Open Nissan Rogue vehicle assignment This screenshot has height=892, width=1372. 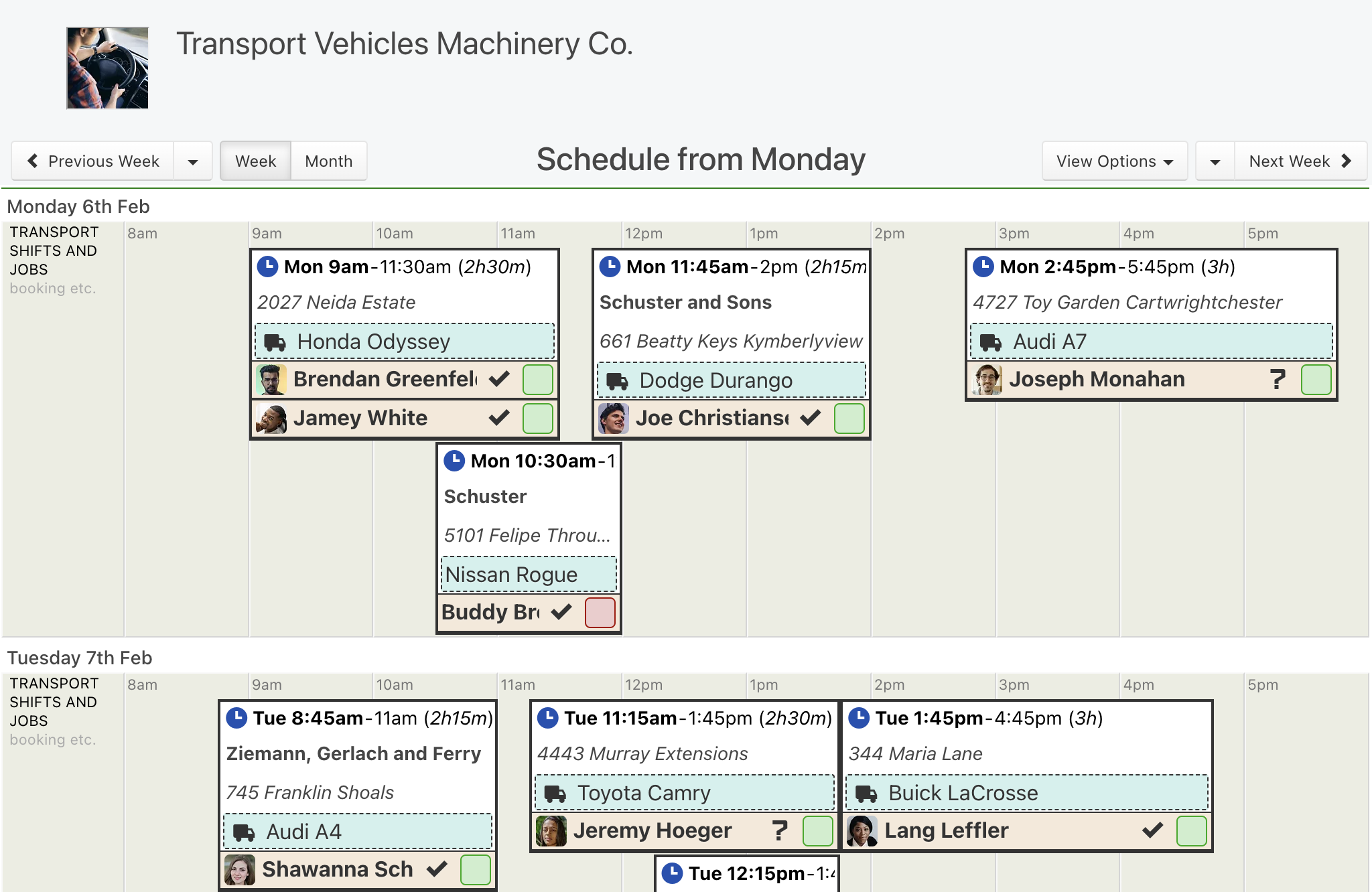tap(529, 575)
